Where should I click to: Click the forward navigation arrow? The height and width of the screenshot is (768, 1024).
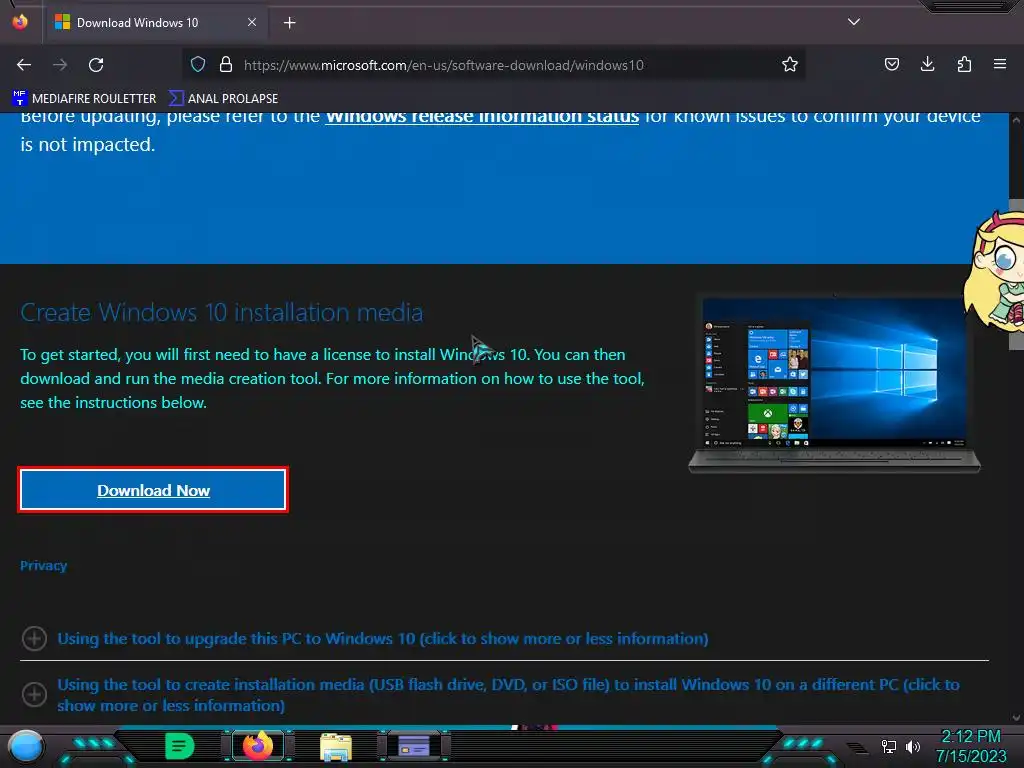click(60, 65)
